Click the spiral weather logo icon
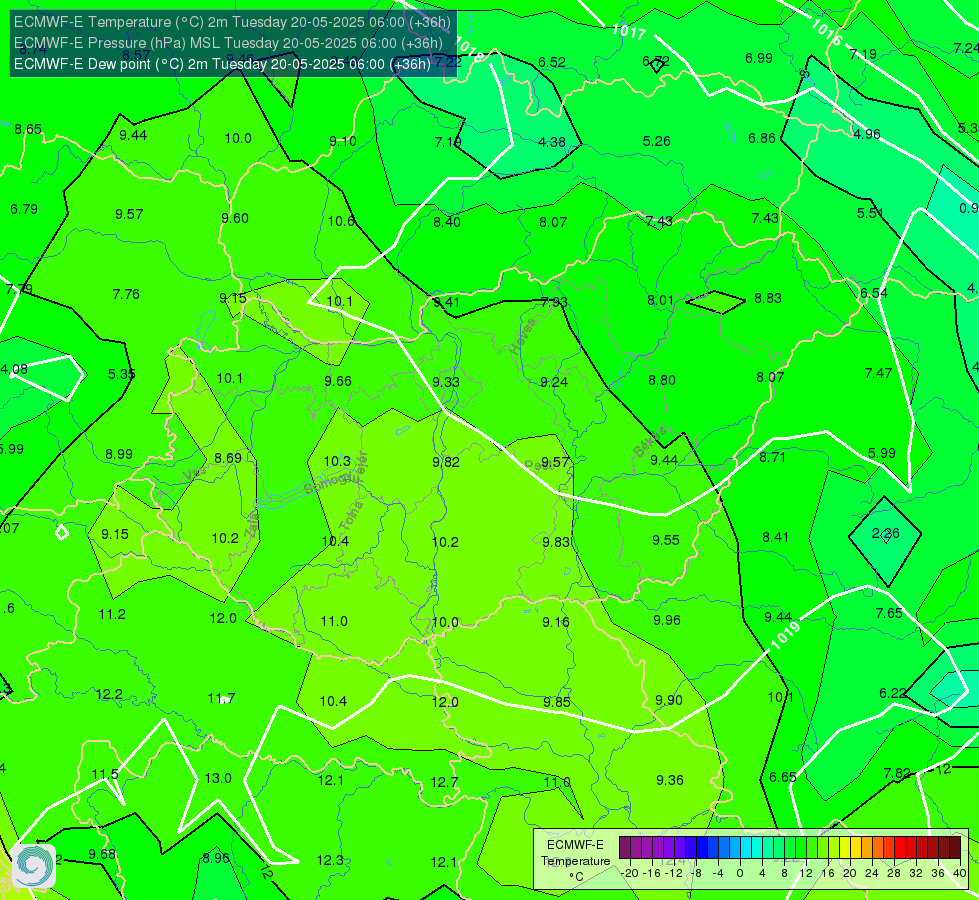The height and width of the screenshot is (900, 979). pyautogui.click(x=34, y=866)
